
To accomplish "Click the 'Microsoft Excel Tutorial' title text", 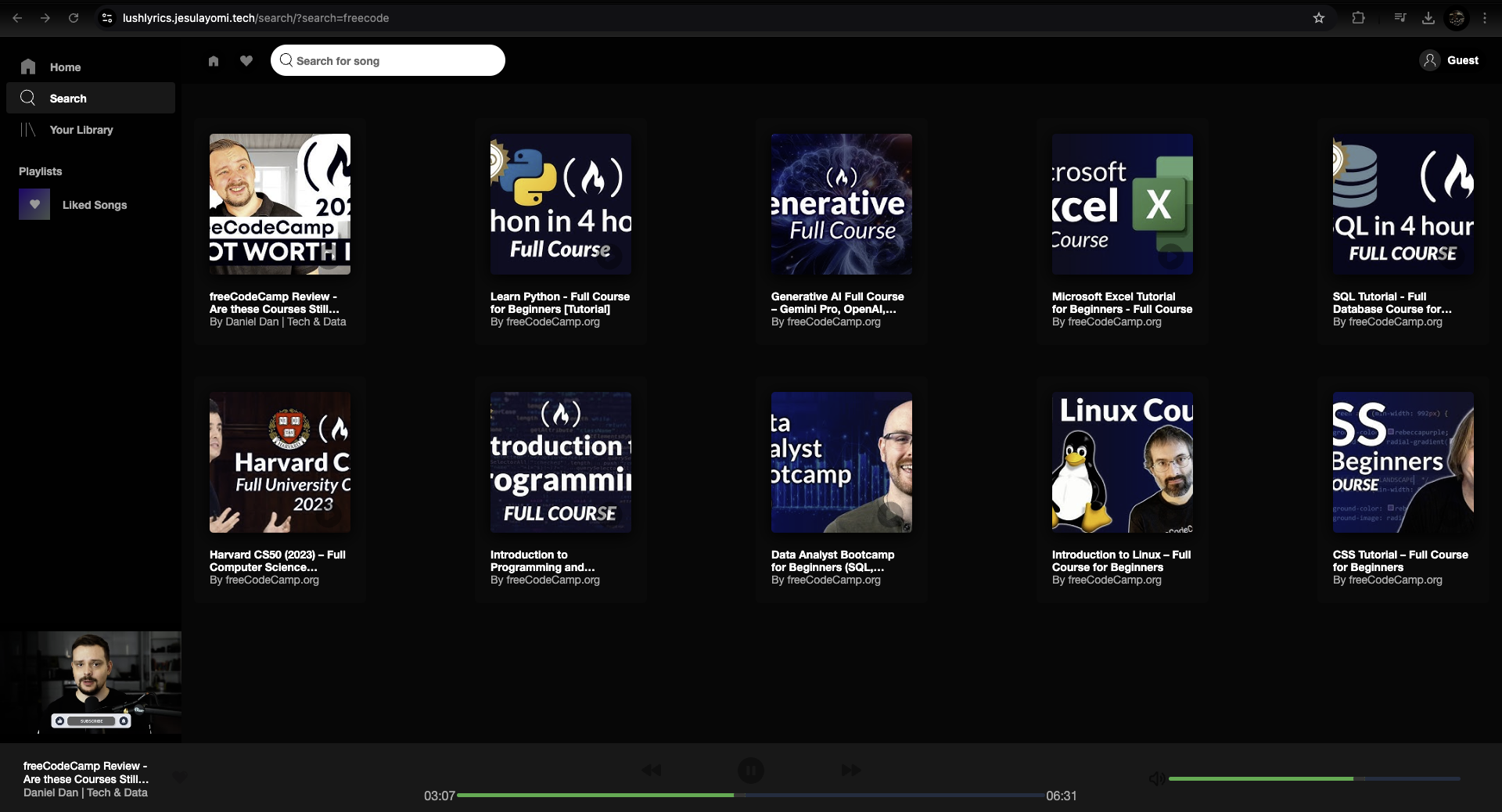I will (1123, 303).
